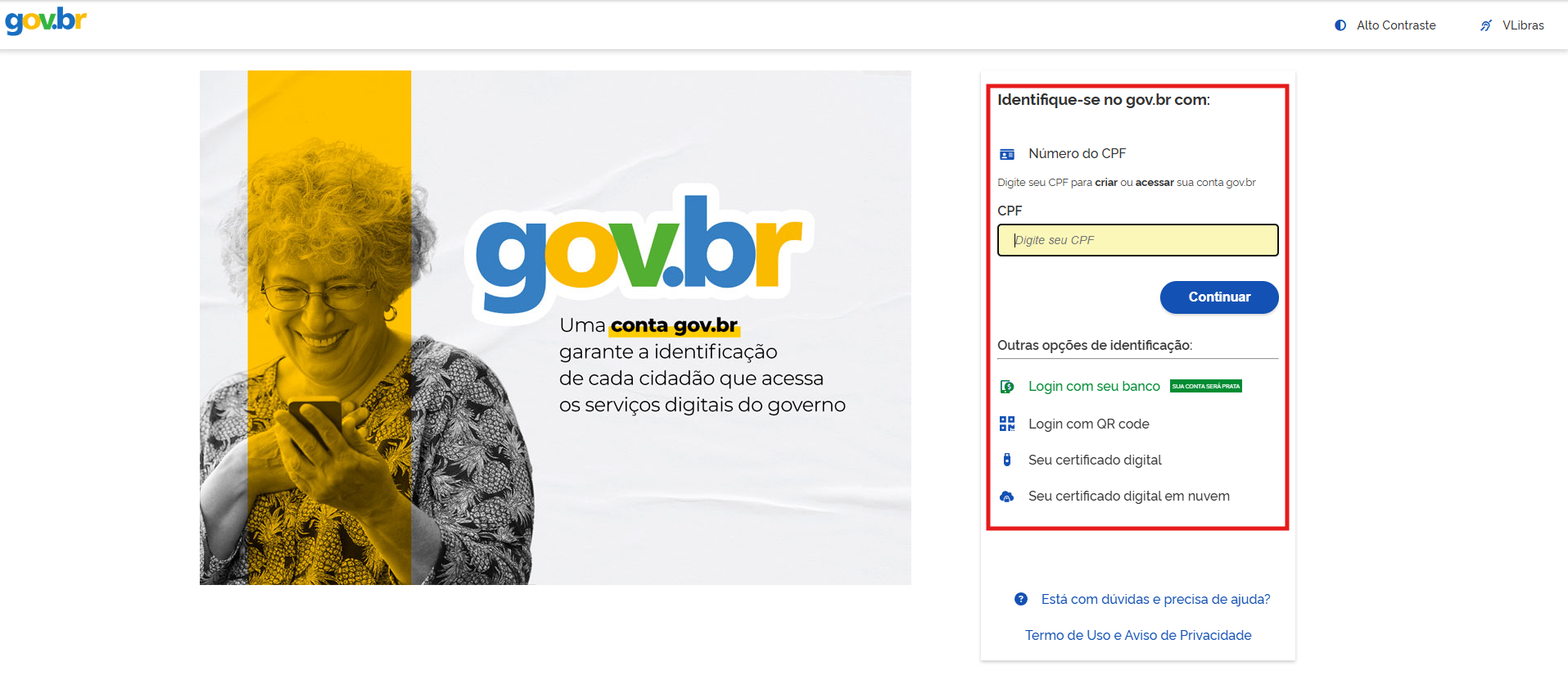Select Seu certificado digital option
This screenshot has height=694, width=1568.
coord(1095,460)
